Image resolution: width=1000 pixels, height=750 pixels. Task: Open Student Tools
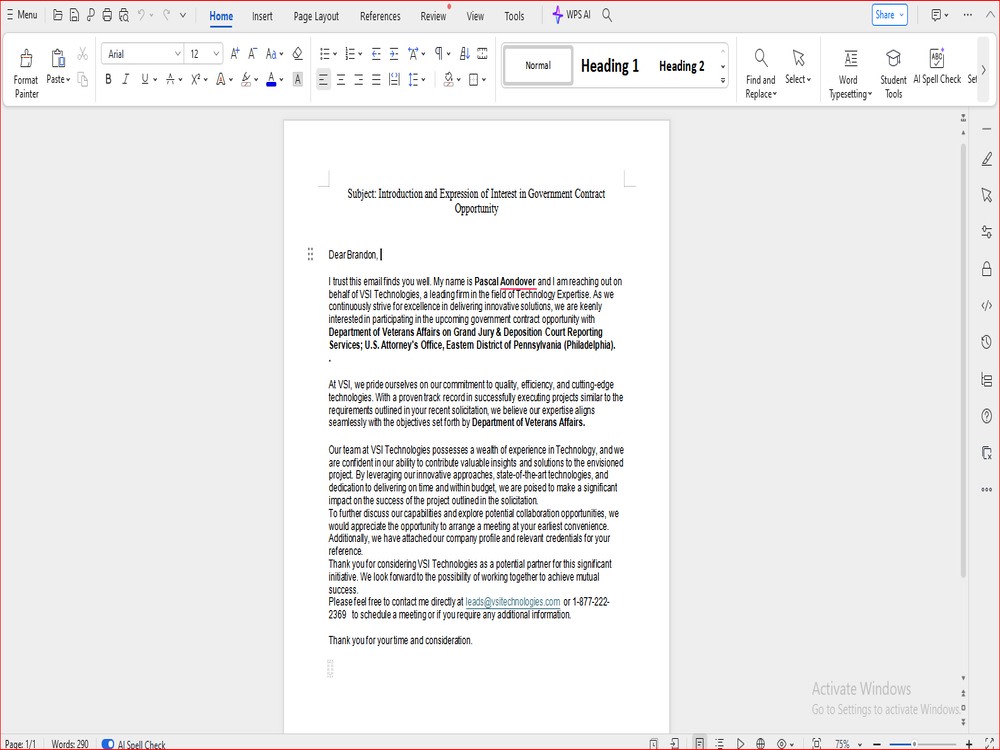pyautogui.click(x=893, y=73)
